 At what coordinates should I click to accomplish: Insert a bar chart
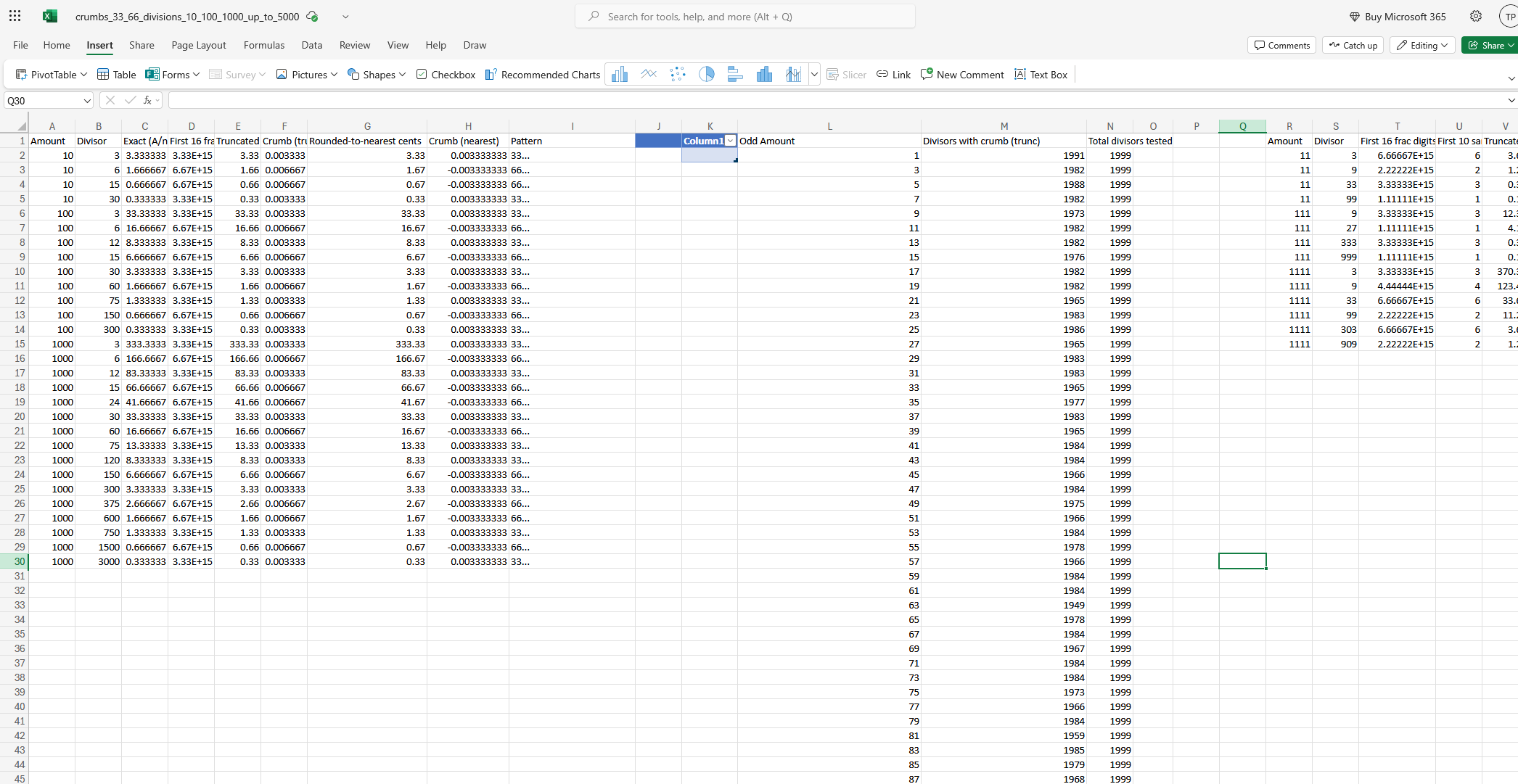(735, 74)
